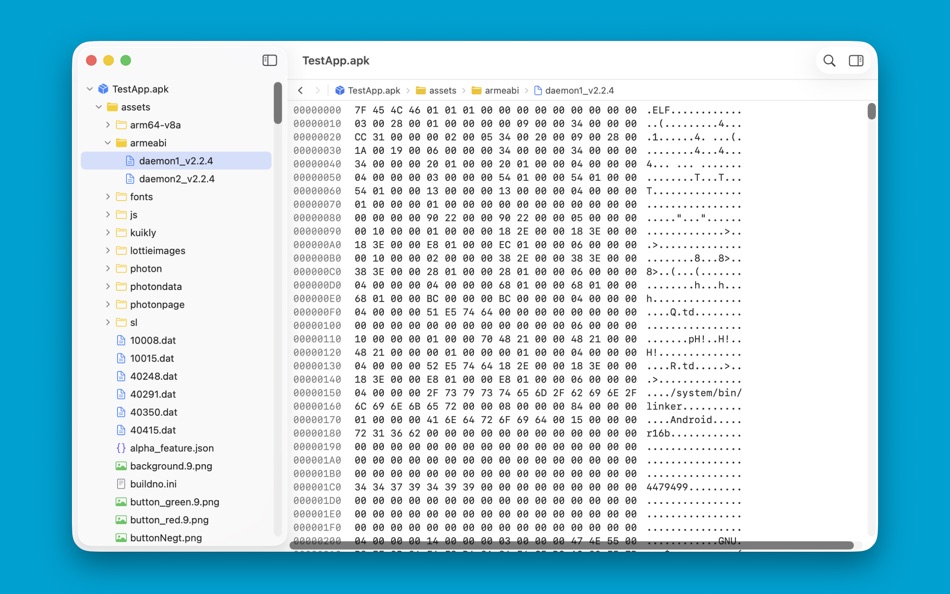The width and height of the screenshot is (950, 594).
Task: Click the 40415.dat file icon
Action: click(121, 430)
